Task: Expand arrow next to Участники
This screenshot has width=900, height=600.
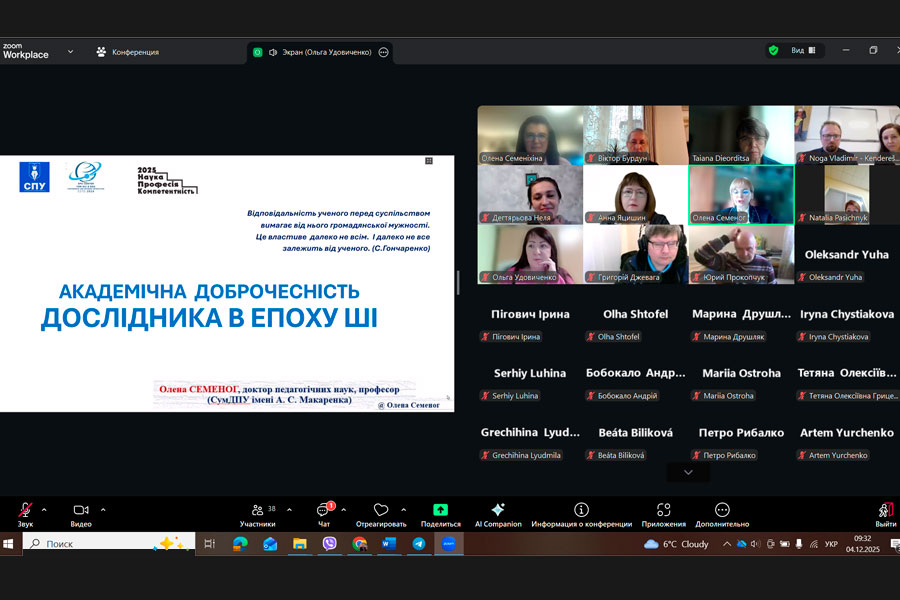Action: coord(289,510)
